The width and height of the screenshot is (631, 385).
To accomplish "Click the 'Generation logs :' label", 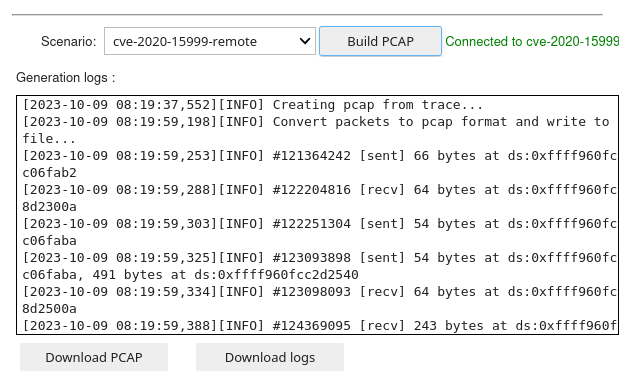I will point(66,77).
